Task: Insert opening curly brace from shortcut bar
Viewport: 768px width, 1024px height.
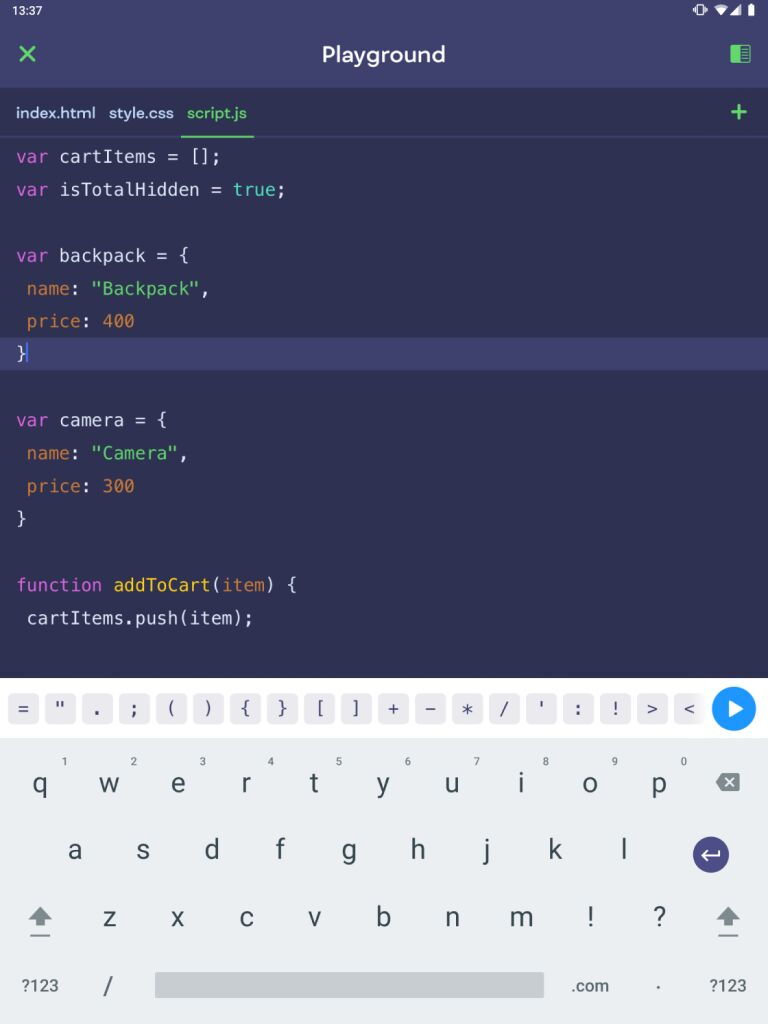Action: (245, 709)
